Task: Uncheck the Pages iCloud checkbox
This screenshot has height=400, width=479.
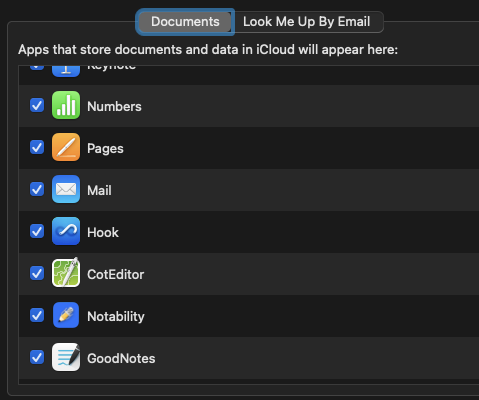Action: click(37, 147)
